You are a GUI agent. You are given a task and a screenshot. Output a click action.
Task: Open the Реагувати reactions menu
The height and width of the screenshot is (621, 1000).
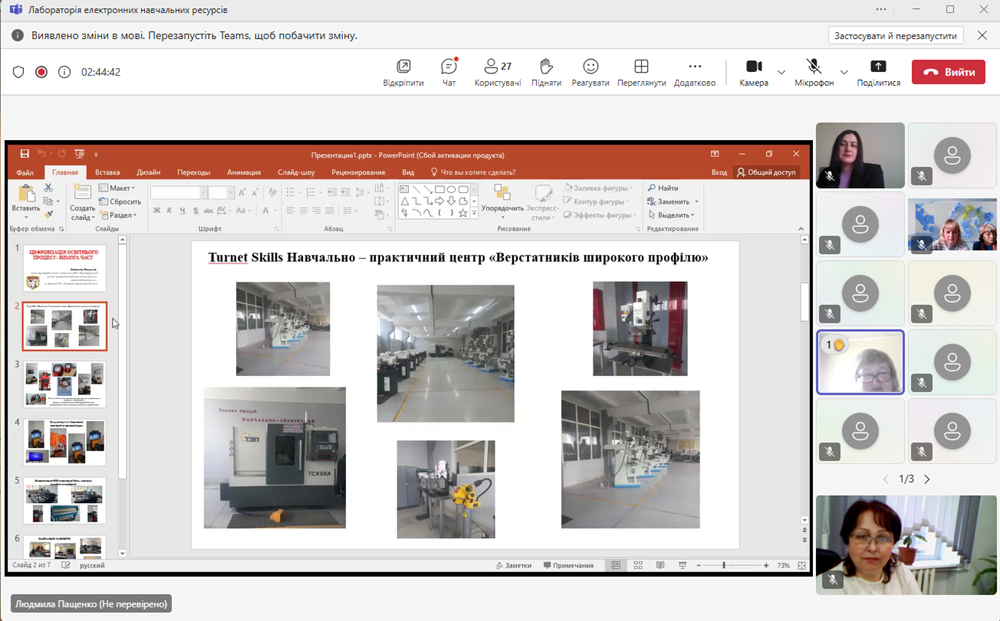click(x=590, y=67)
